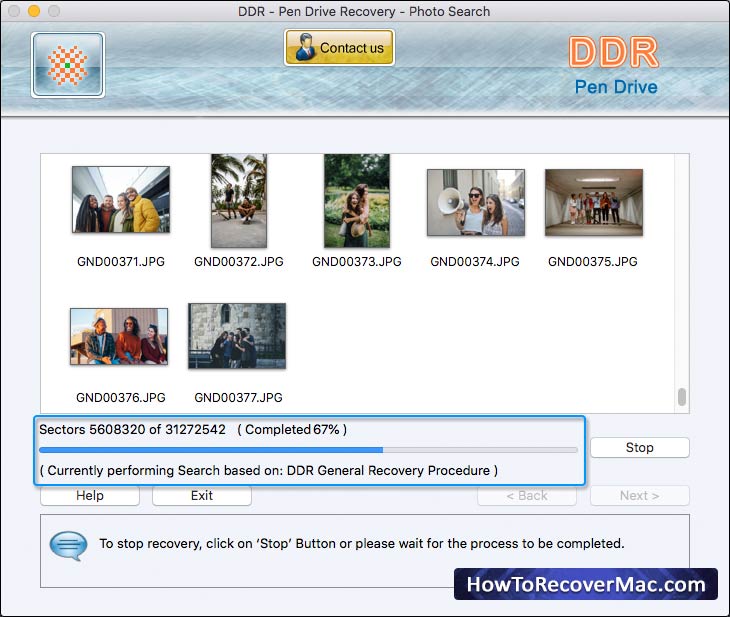The image size is (730, 617).
Task: Go back with the < Back button
Action: click(x=527, y=495)
